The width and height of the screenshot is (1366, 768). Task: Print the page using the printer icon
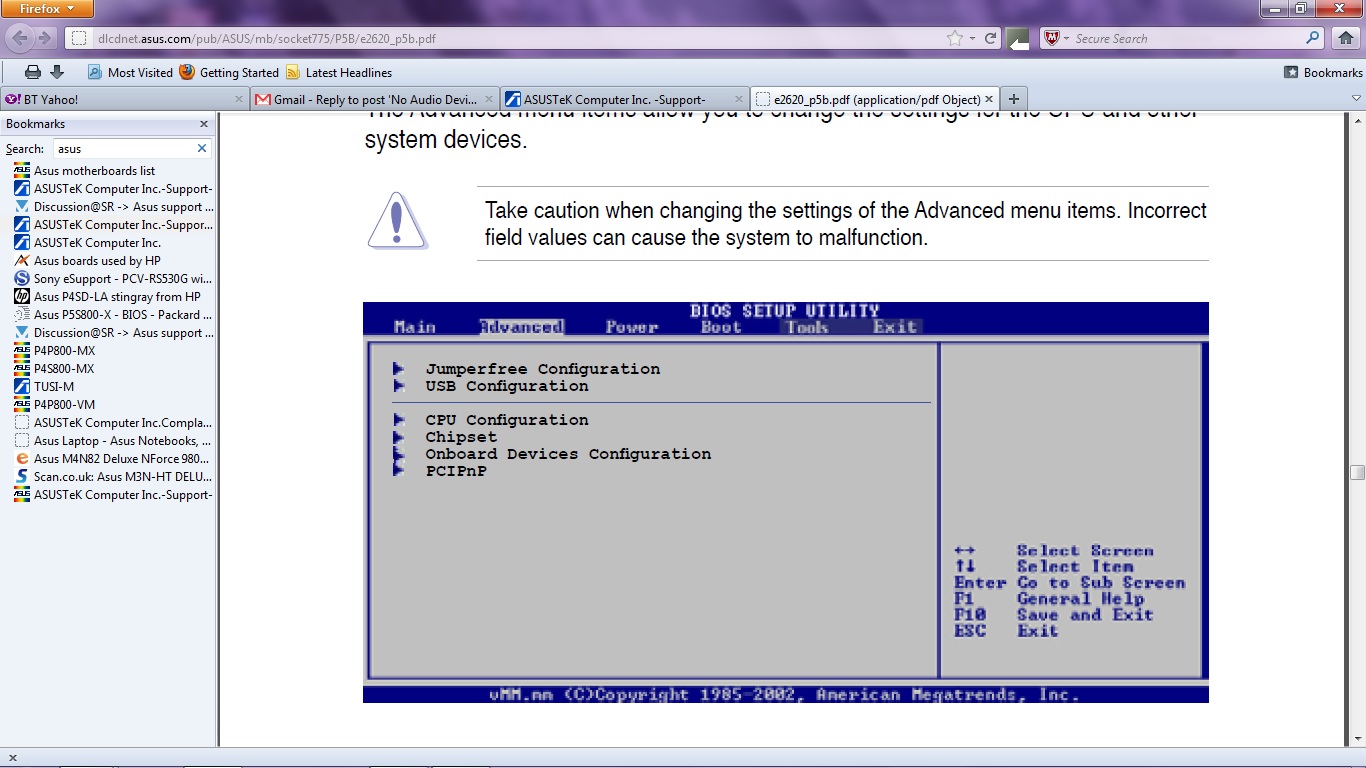click(33, 72)
